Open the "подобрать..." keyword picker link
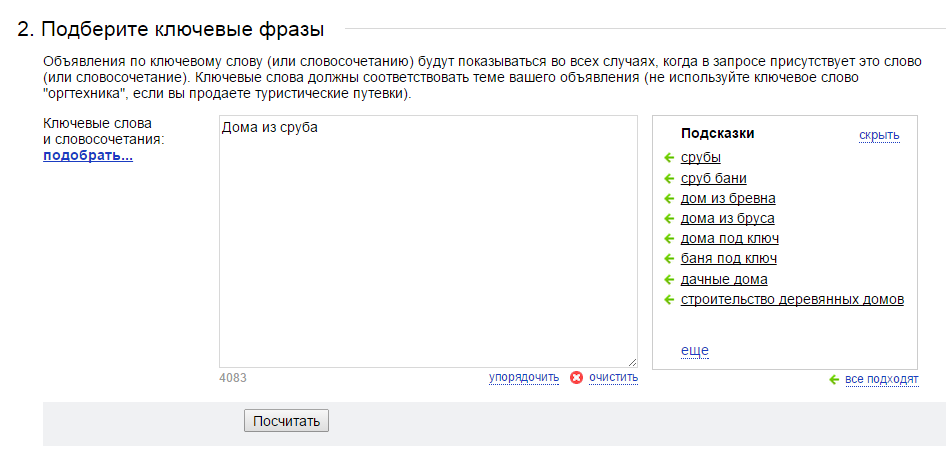946x464 pixels. point(88,156)
